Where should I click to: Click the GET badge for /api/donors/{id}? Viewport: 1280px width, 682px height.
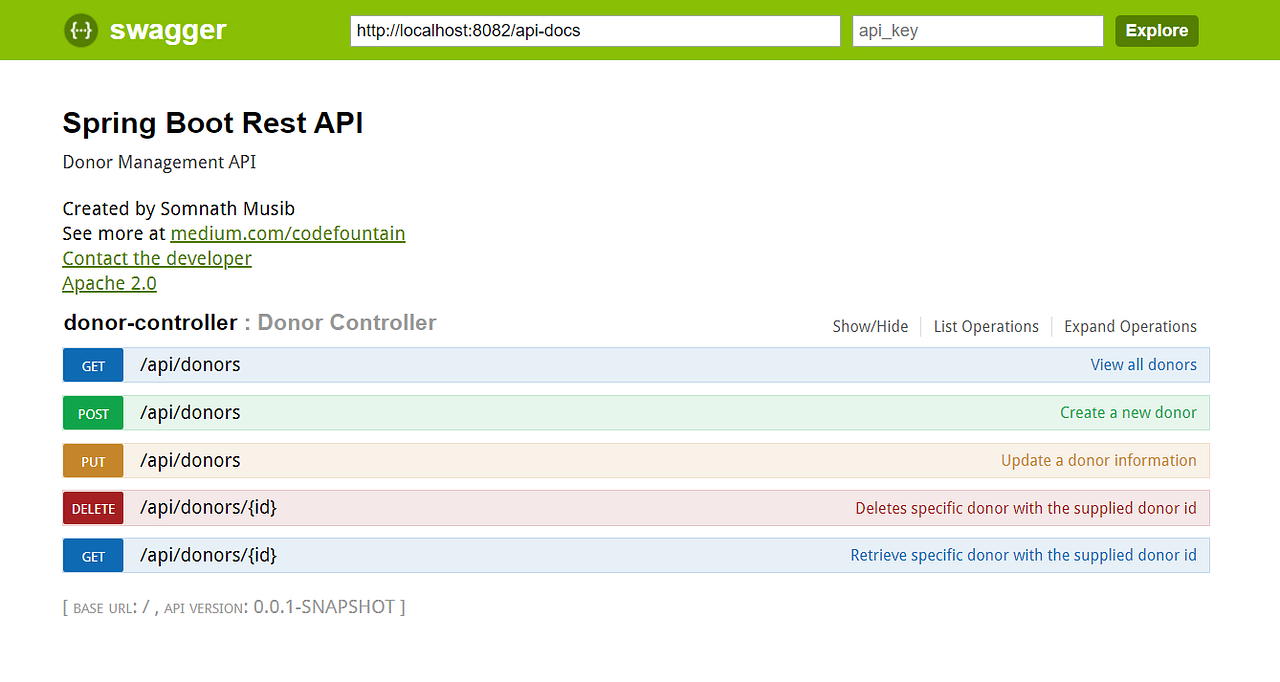tap(92, 555)
